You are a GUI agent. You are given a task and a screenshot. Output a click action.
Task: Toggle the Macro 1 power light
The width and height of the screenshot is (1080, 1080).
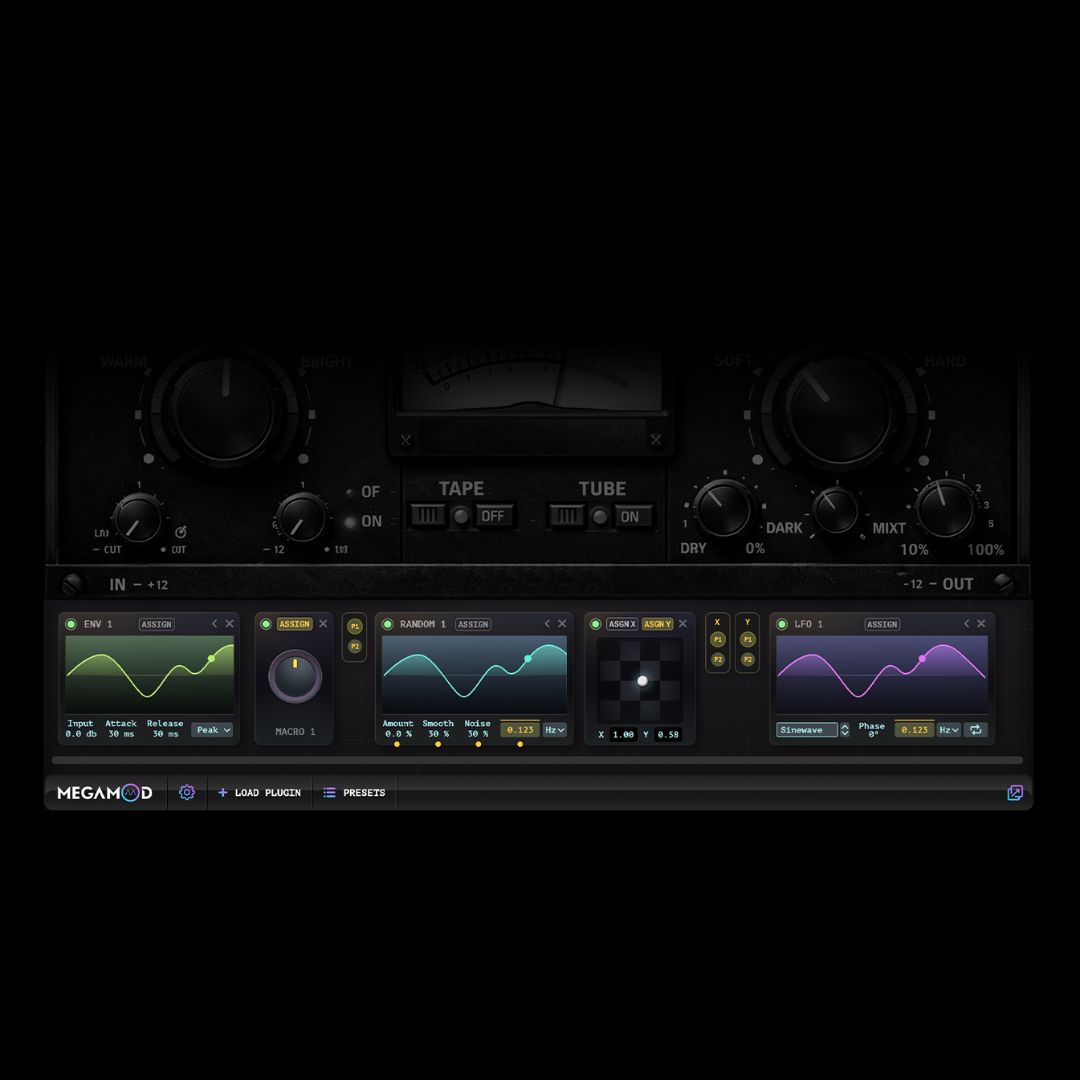(x=266, y=624)
